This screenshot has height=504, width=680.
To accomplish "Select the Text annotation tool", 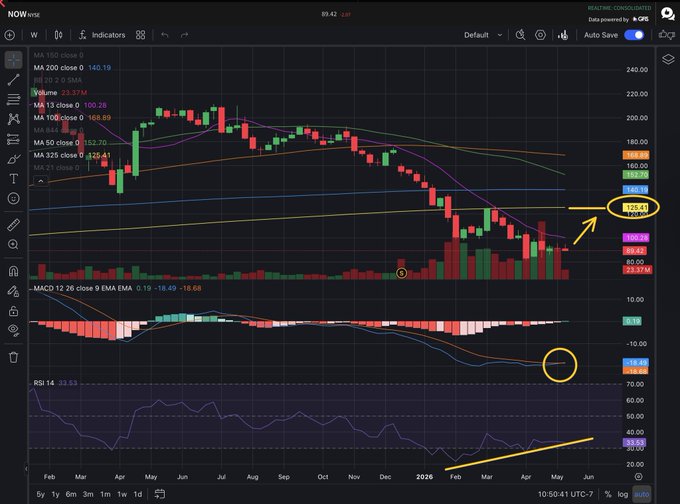I will [x=13, y=179].
